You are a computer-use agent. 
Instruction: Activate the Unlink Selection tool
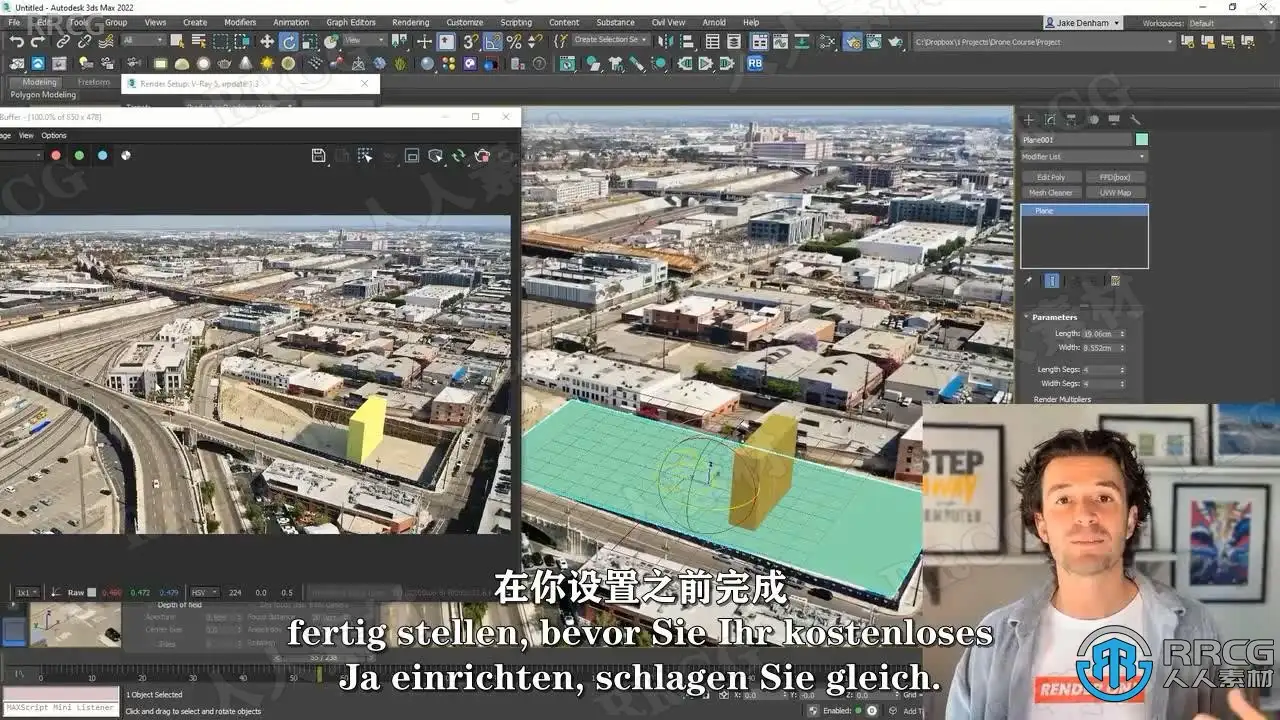pyautogui.click(x=84, y=42)
